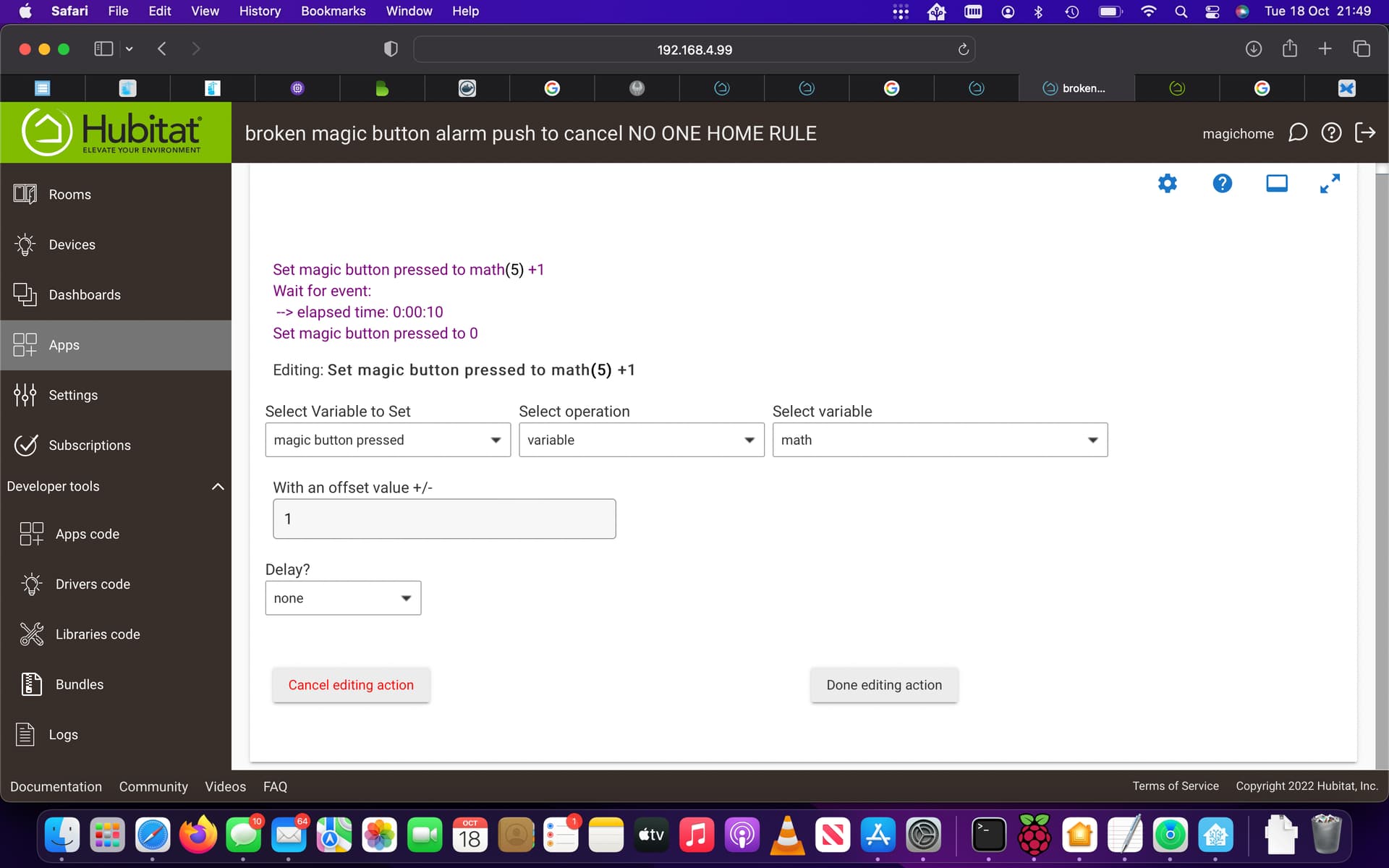Open the Community footer link
The width and height of the screenshot is (1389, 868).
(153, 786)
